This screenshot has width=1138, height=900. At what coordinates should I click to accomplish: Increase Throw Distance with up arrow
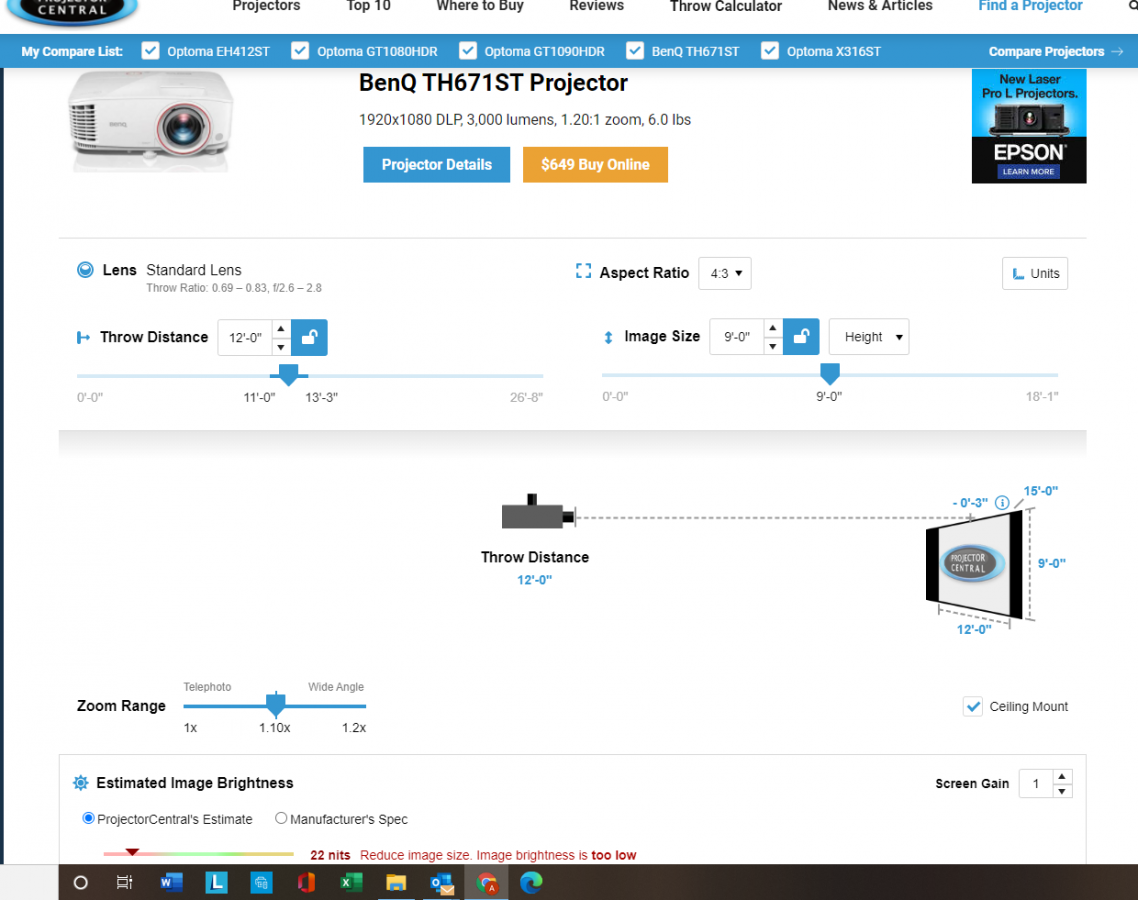coord(281,329)
